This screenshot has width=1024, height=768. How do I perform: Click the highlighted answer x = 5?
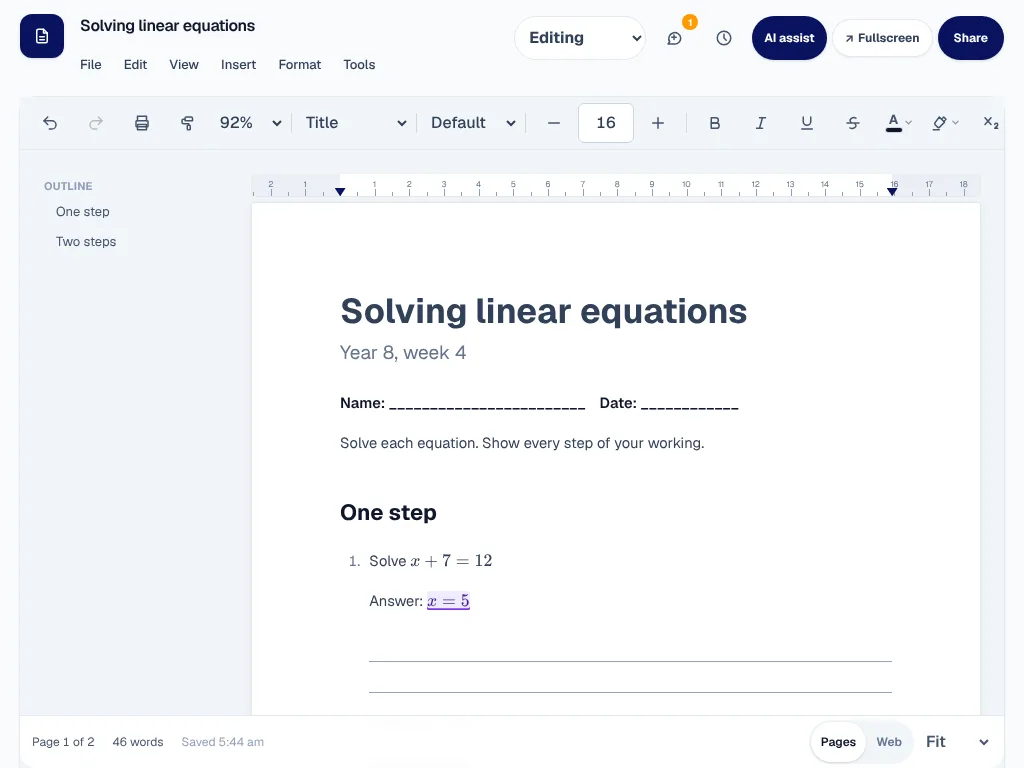(x=448, y=601)
